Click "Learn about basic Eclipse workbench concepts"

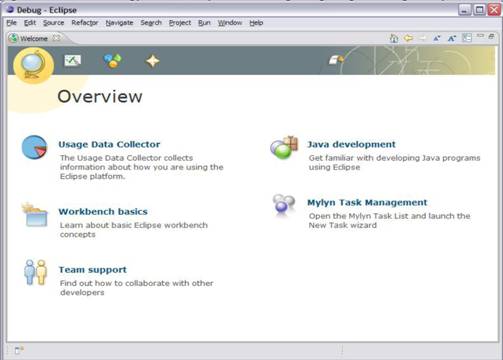pos(134,230)
